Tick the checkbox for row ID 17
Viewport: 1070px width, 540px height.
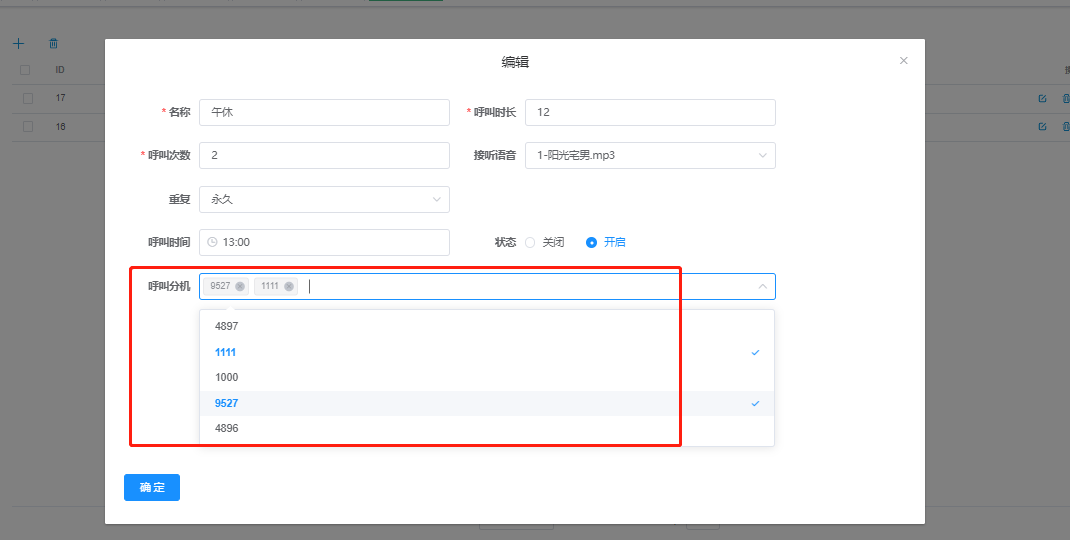coord(28,98)
